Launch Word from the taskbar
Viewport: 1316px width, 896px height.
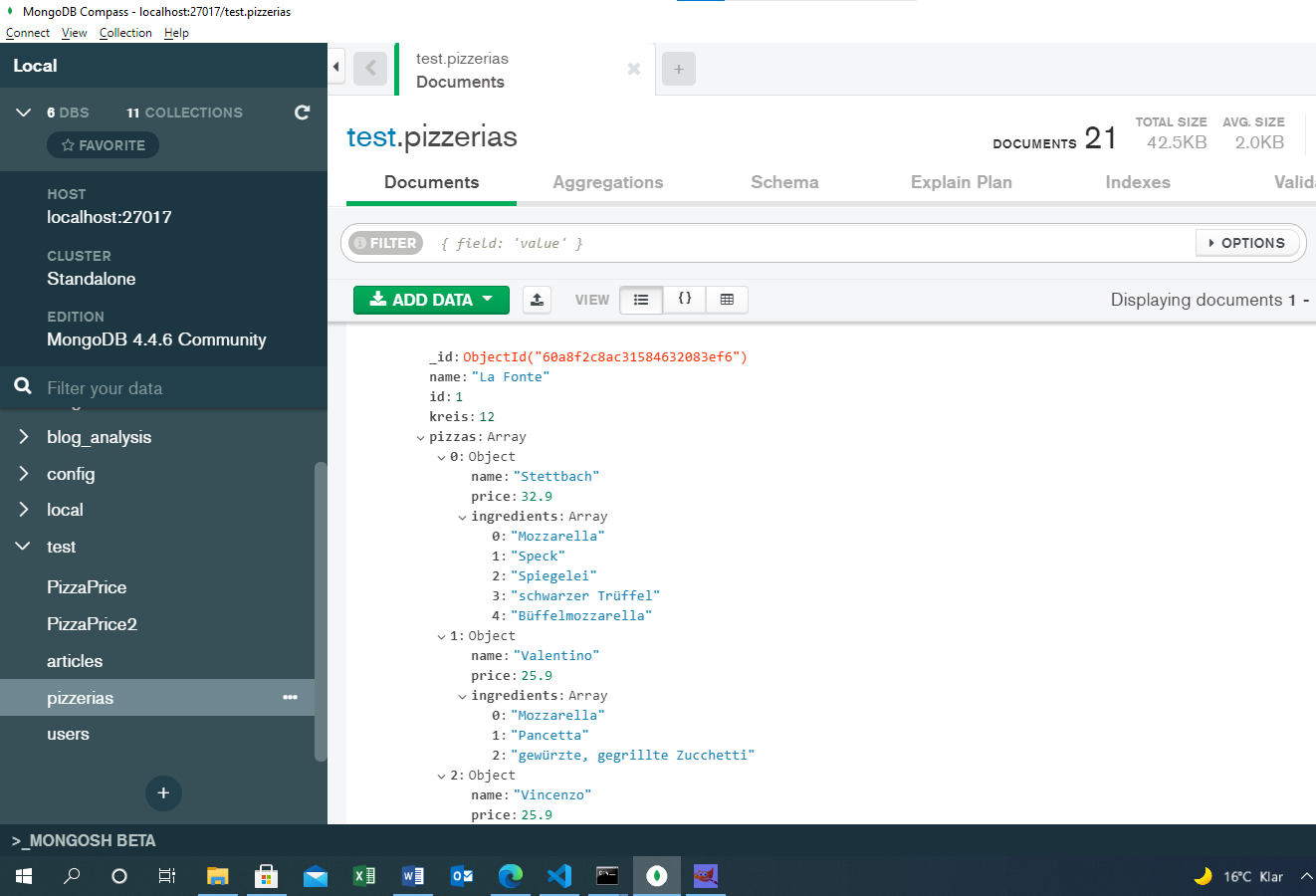tap(413, 876)
